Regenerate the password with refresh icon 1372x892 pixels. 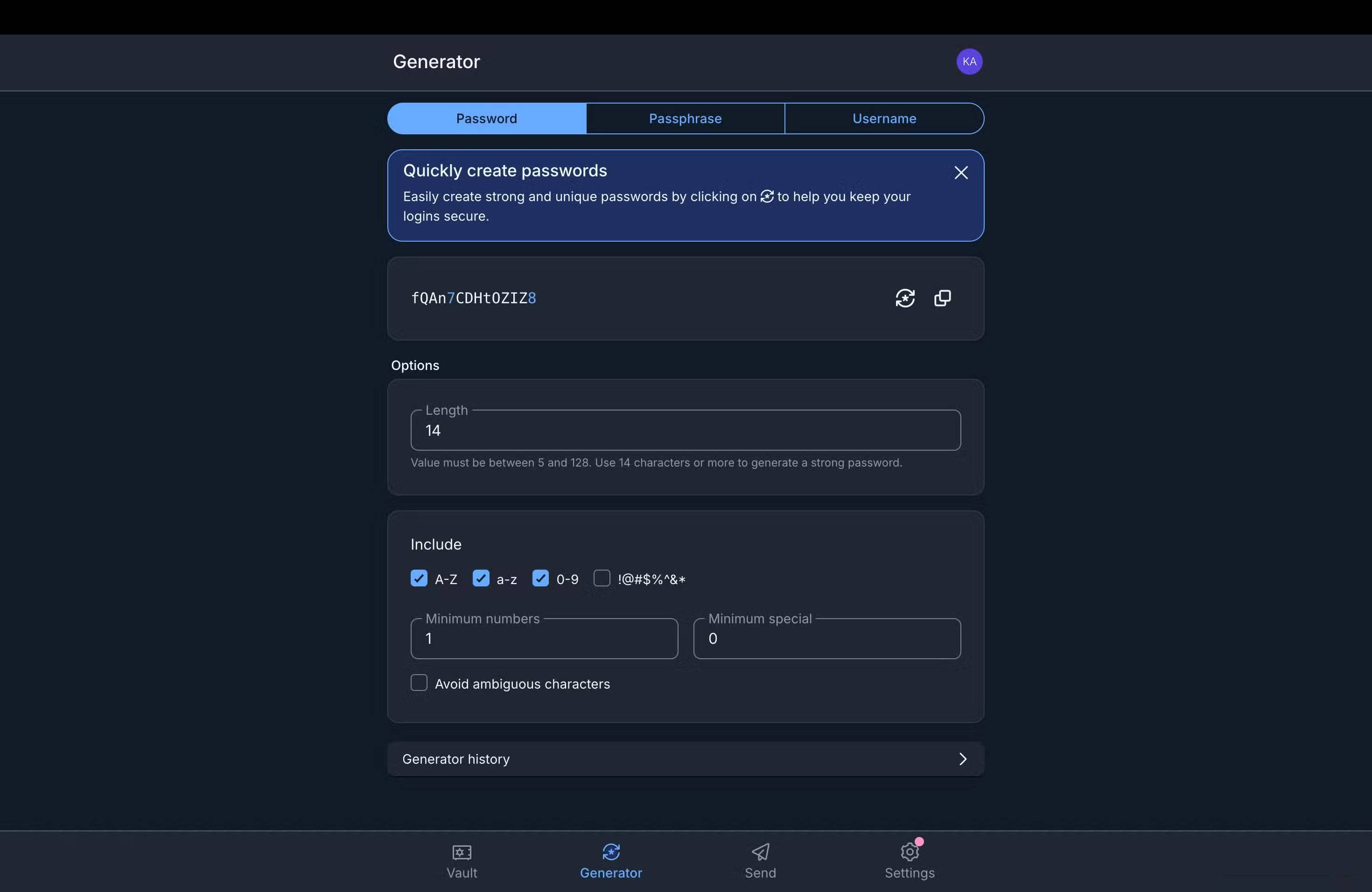click(x=904, y=298)
